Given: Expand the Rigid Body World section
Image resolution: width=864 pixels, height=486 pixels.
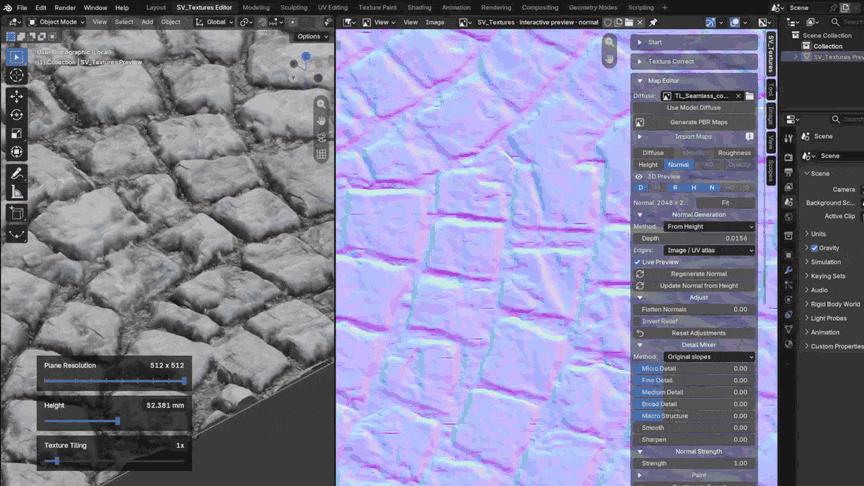Looking at the screenshot, I should click(x=834, y=304).
